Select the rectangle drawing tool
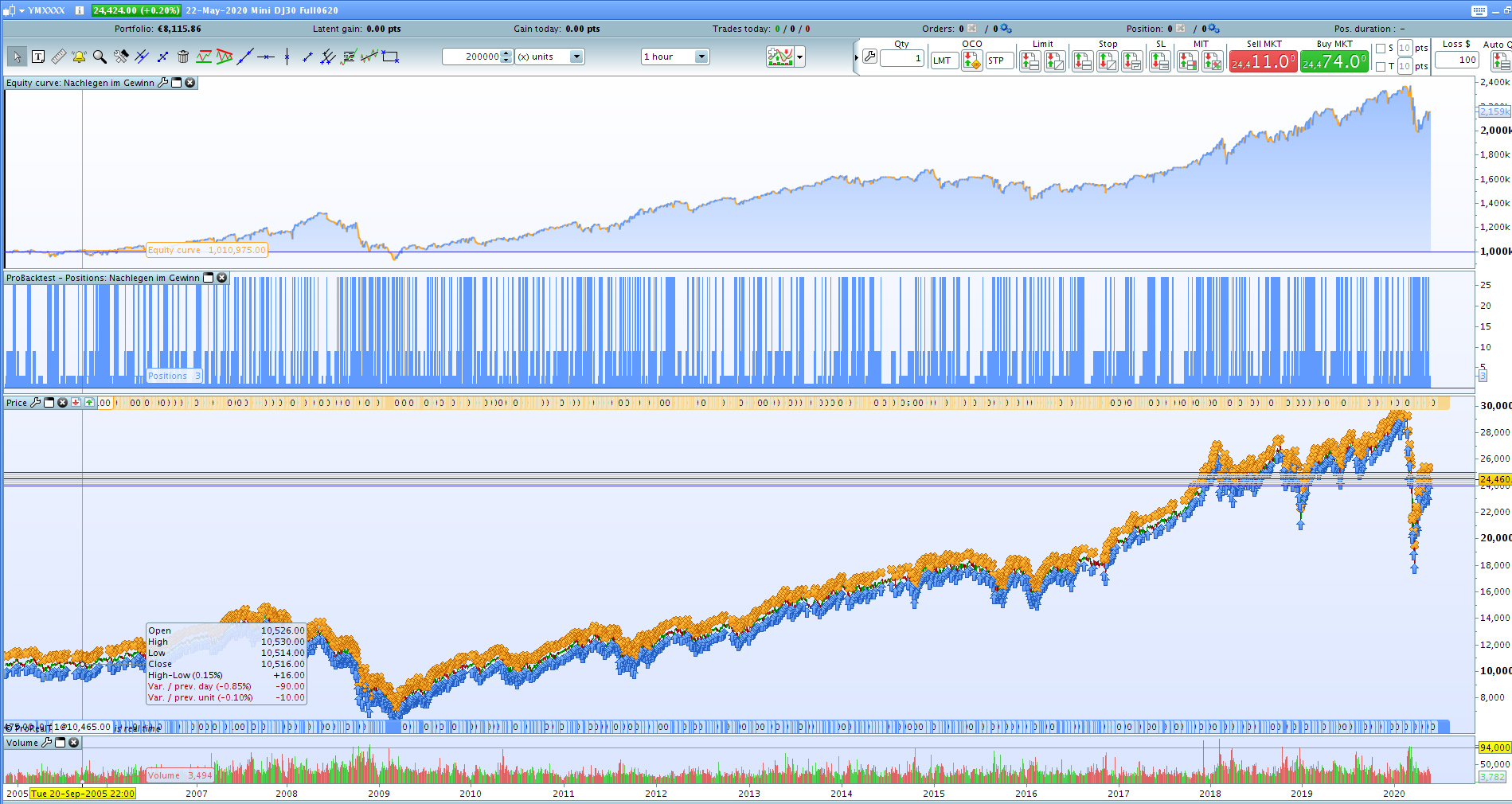 pos(390,57)
